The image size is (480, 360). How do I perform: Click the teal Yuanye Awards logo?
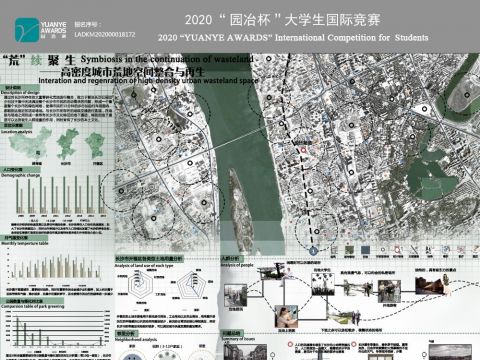pos(27,30)
